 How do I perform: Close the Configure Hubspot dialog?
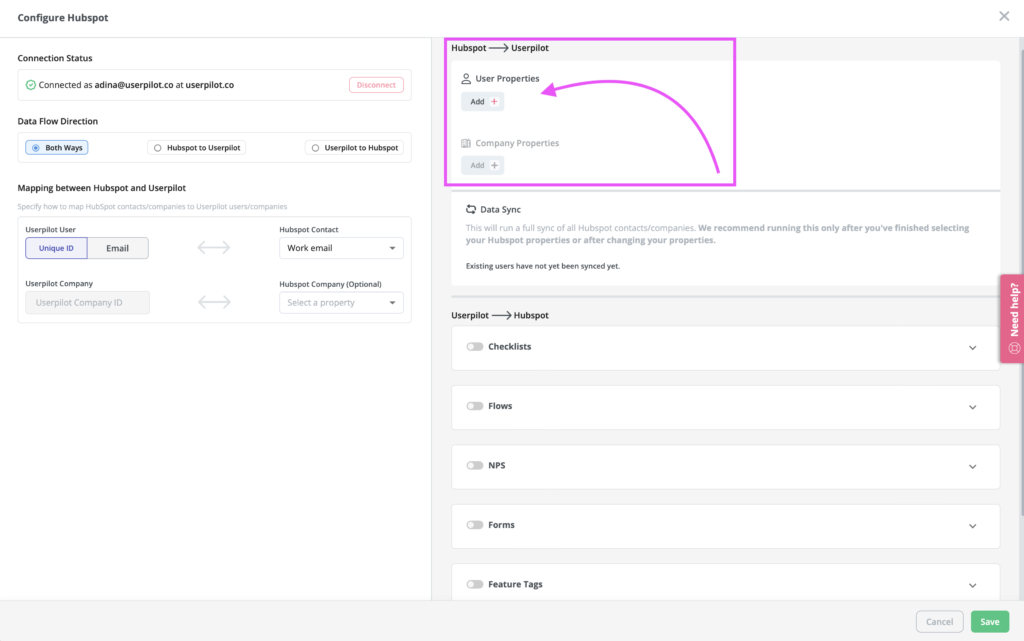(1004, 16)
